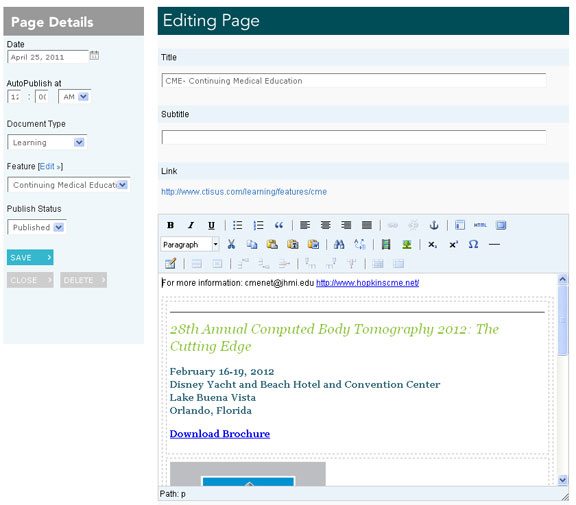Insert an image with the picture icon

[406, 244]
